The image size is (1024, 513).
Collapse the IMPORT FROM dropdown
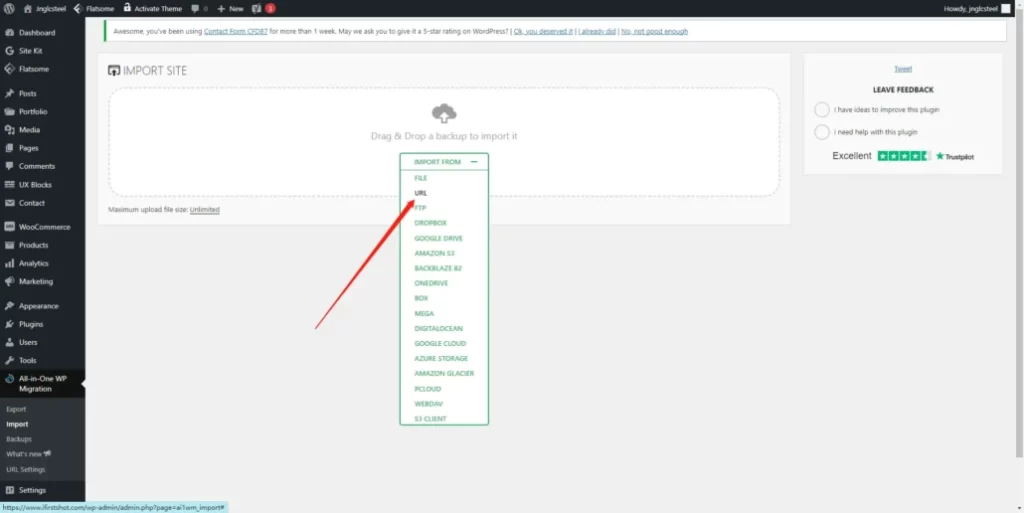(x=444, y=162)
